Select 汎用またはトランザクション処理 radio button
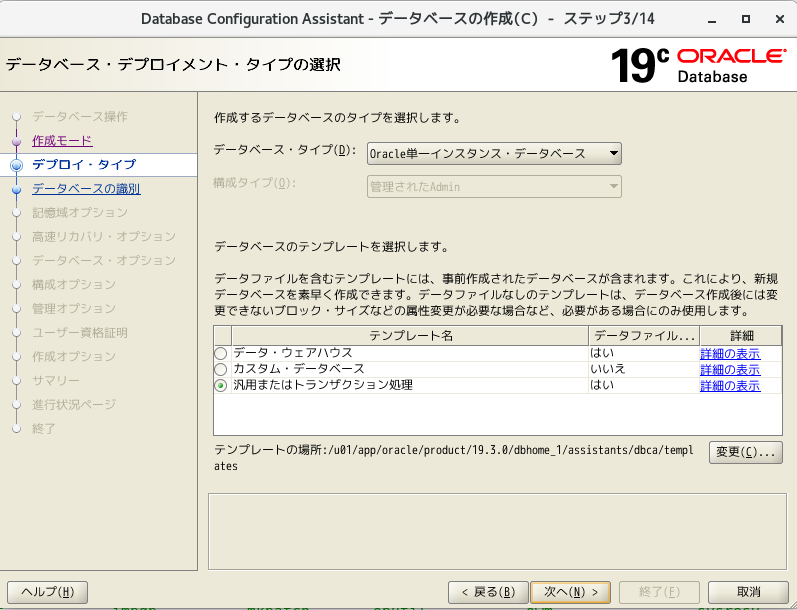The image size is (797, 610). click(221, 386)
